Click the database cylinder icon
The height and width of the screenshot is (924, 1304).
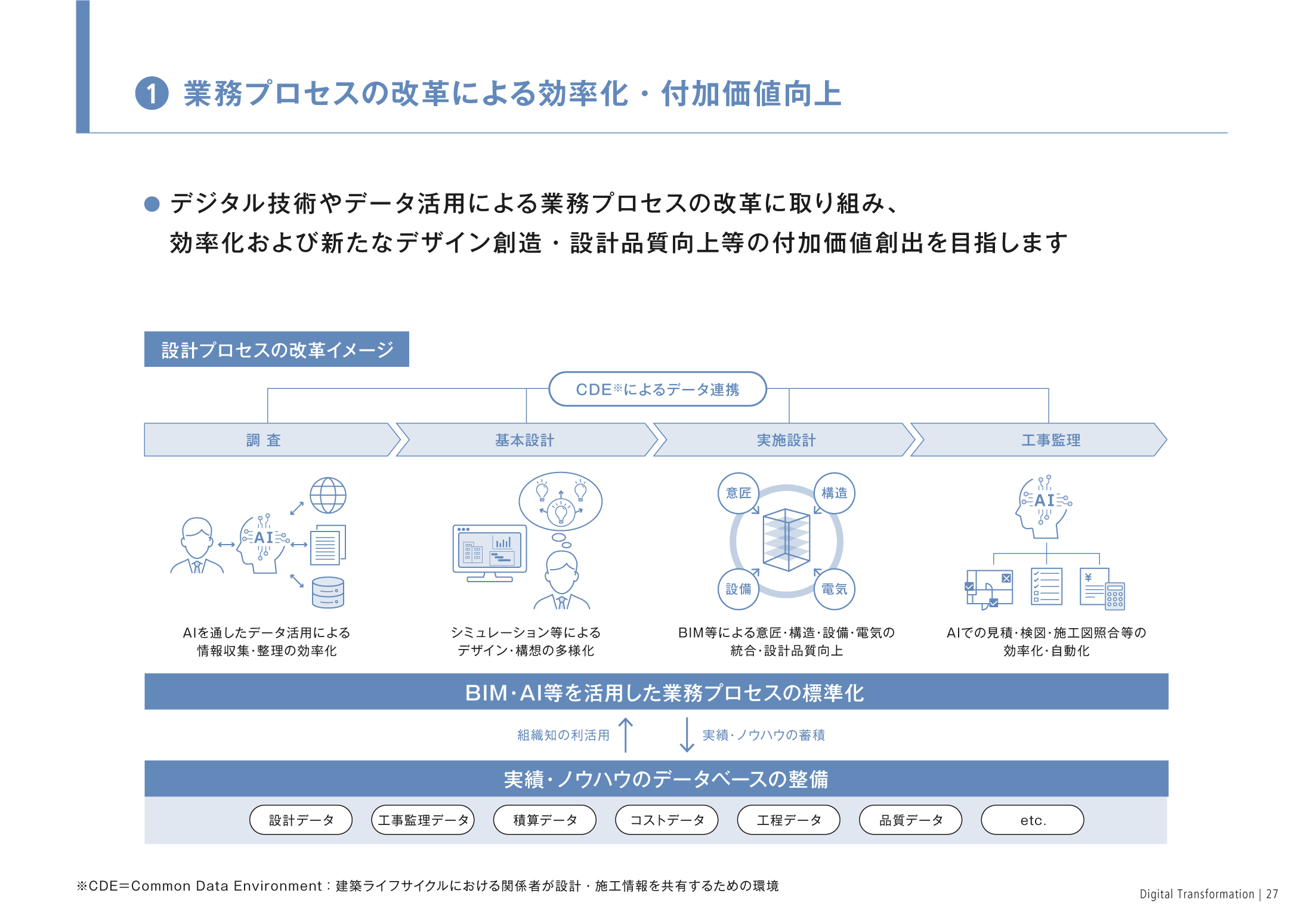[327, 592]
